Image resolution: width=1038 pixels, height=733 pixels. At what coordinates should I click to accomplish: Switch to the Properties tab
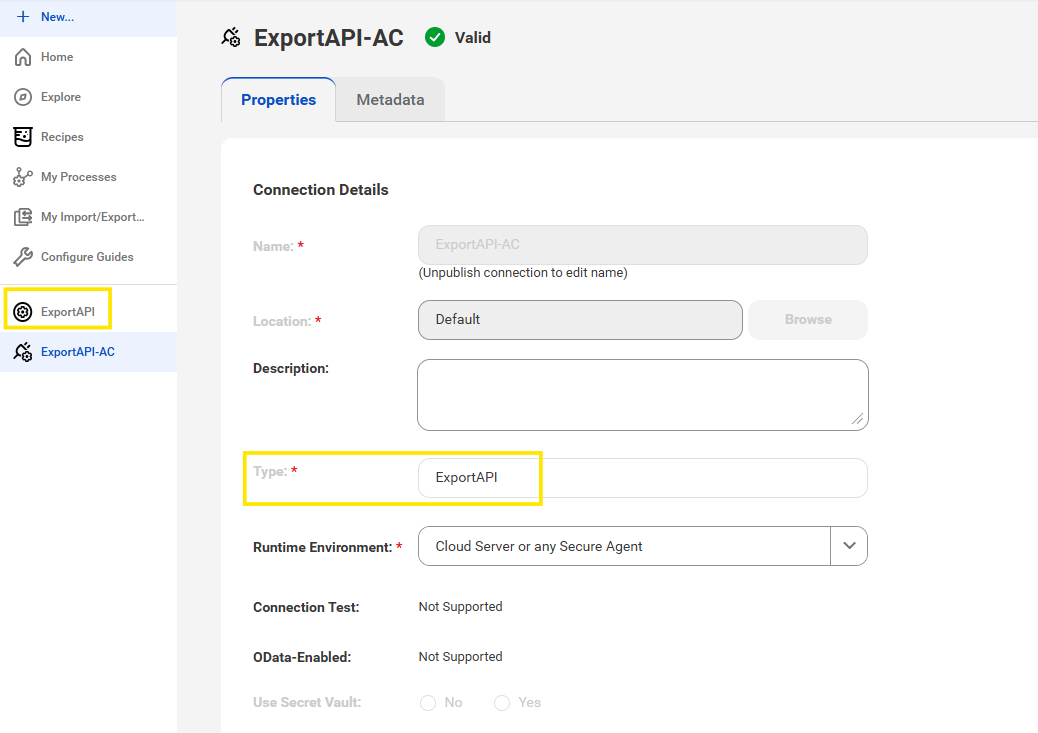279,100
